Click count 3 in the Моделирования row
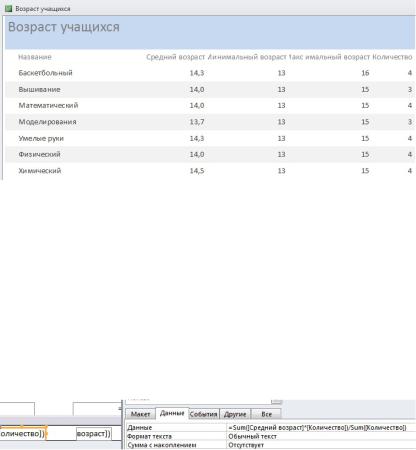 pyautogui.click(x=410, y=122)
